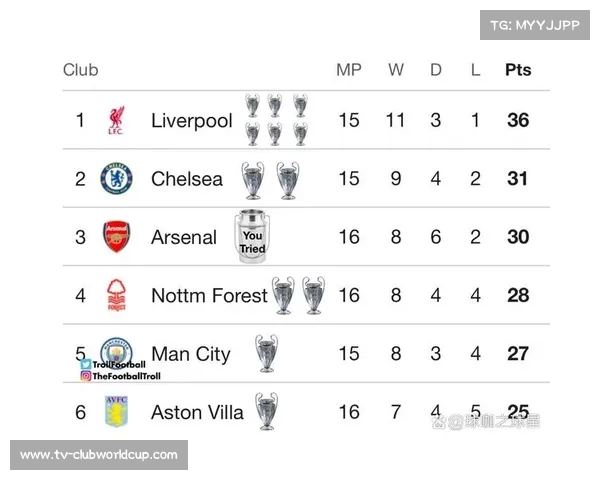Click the Liverpool club crest
This screenshot has height=480, width=600.
pyautogui.click(x=116, y=121)
